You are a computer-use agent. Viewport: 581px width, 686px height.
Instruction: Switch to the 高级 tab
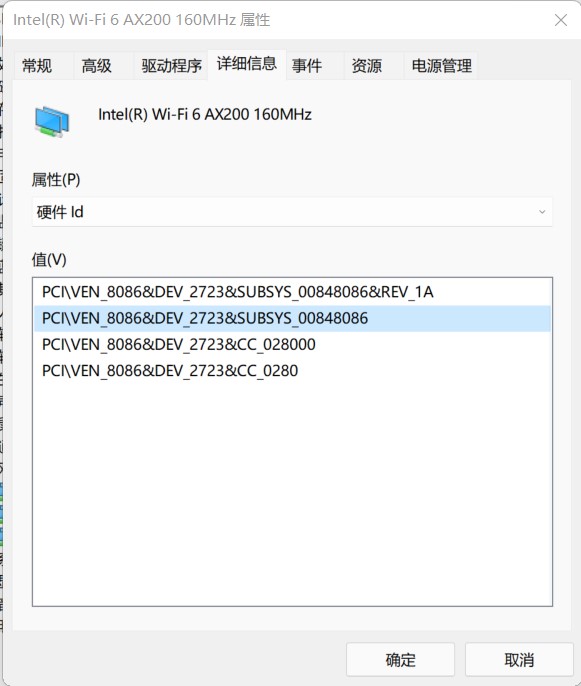97,66
